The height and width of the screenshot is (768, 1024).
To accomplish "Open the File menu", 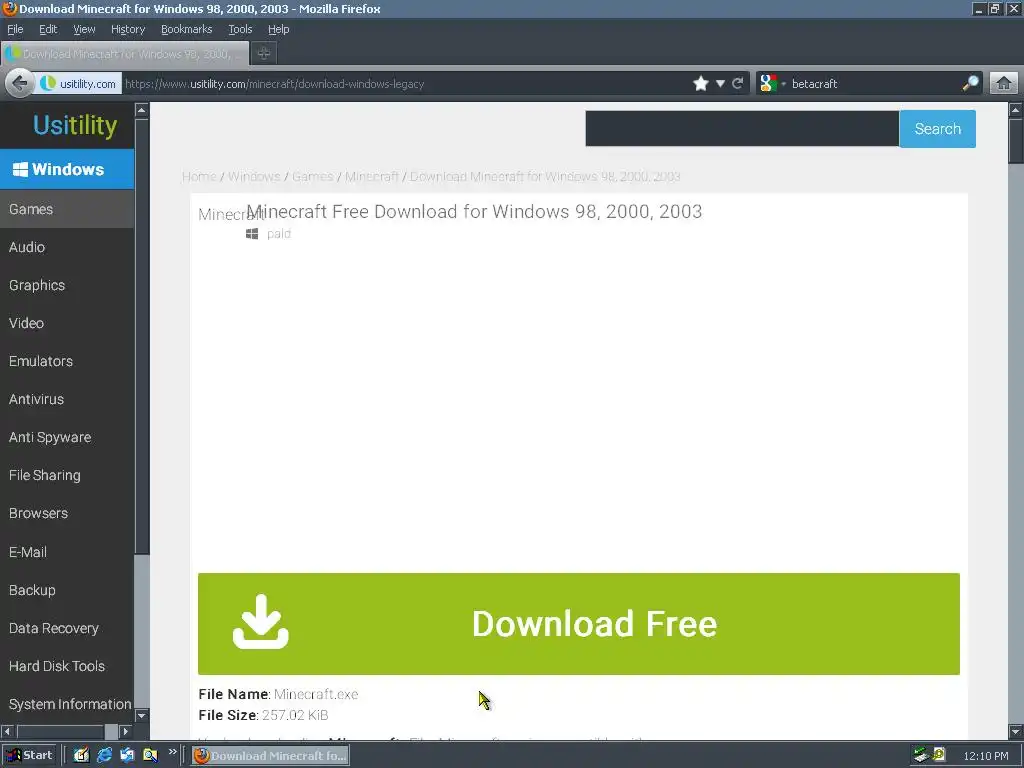I will pos(15,29).
